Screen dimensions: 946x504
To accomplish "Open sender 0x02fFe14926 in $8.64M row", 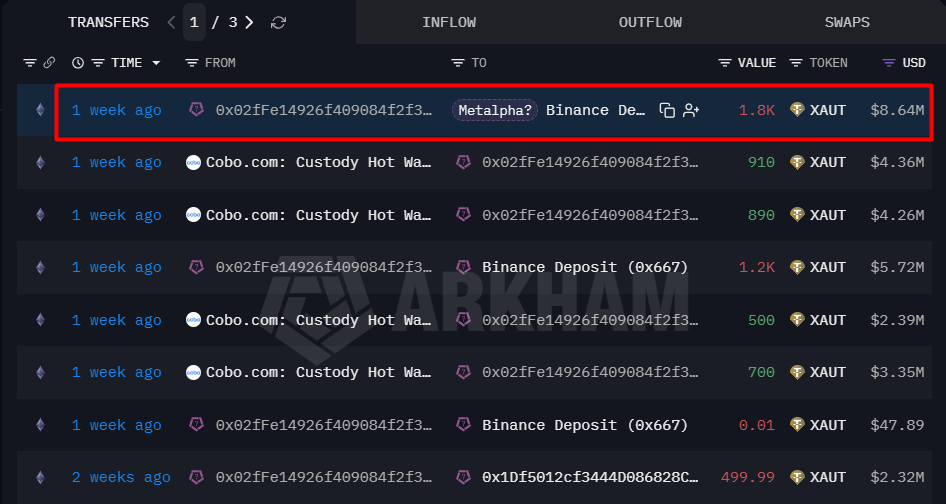I will pyautogui.click(x=323, y=110).
